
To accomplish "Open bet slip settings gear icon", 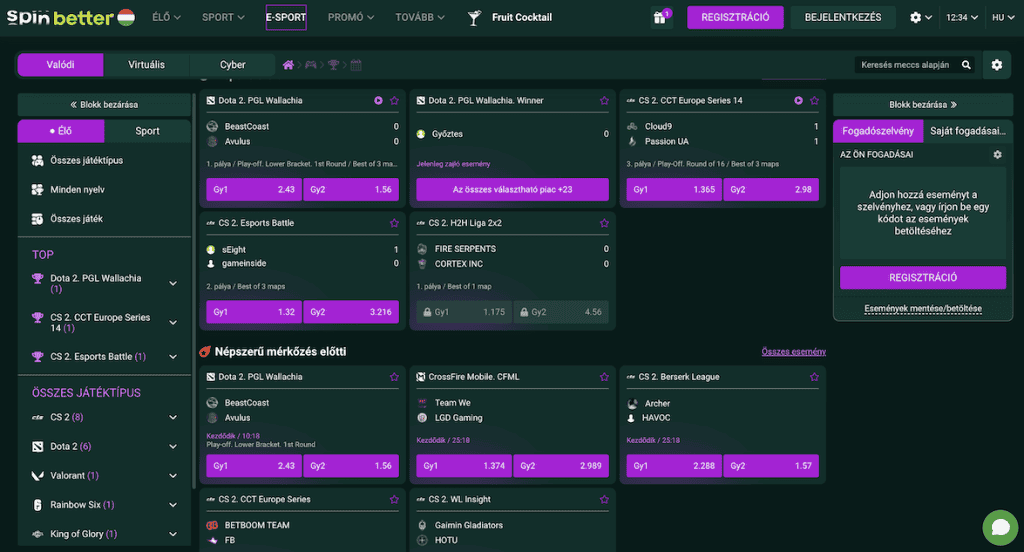I will tap(997, 155).
